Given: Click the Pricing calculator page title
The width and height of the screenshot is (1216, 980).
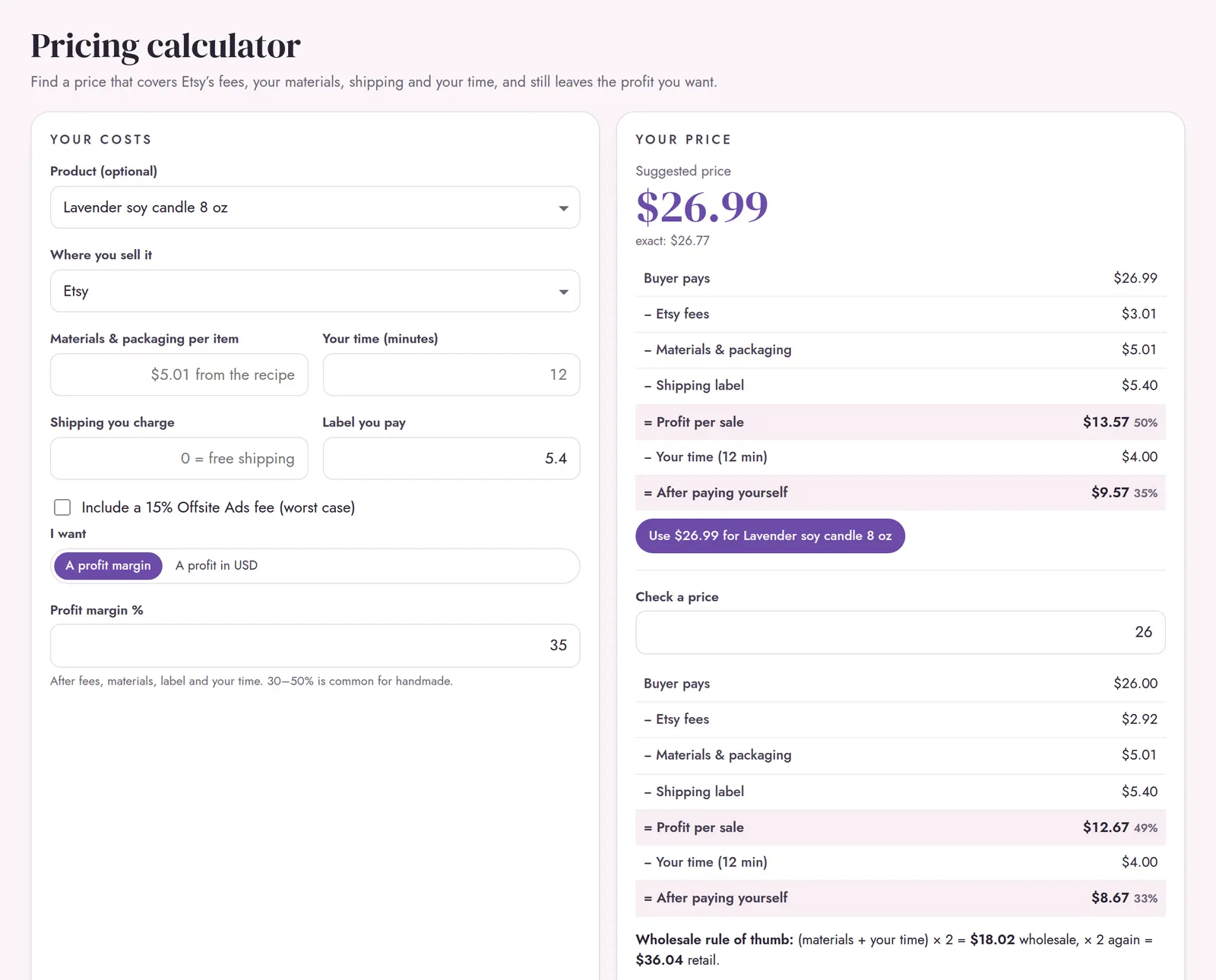Looking at the screenshot, I should click(x=166, y=46).
